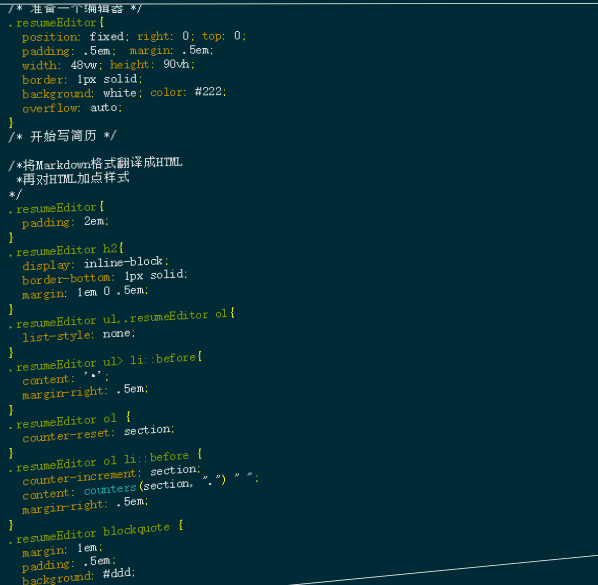Click the 'auto' overflow value
The image size is (598, 585).
(x=104, y=108)
